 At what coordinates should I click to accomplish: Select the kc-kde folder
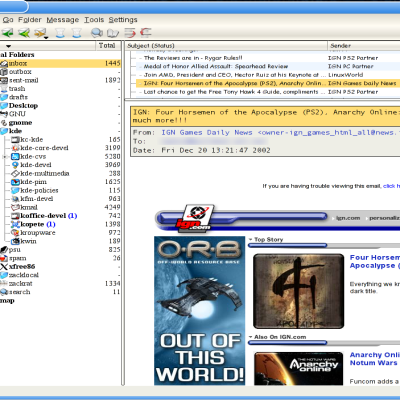(32, 140)
